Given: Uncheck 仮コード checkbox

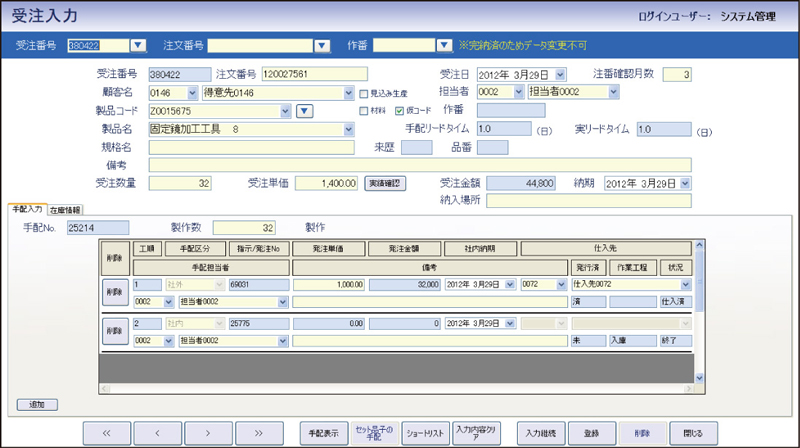Looking at the screenshot, I should tap(399, 111).
